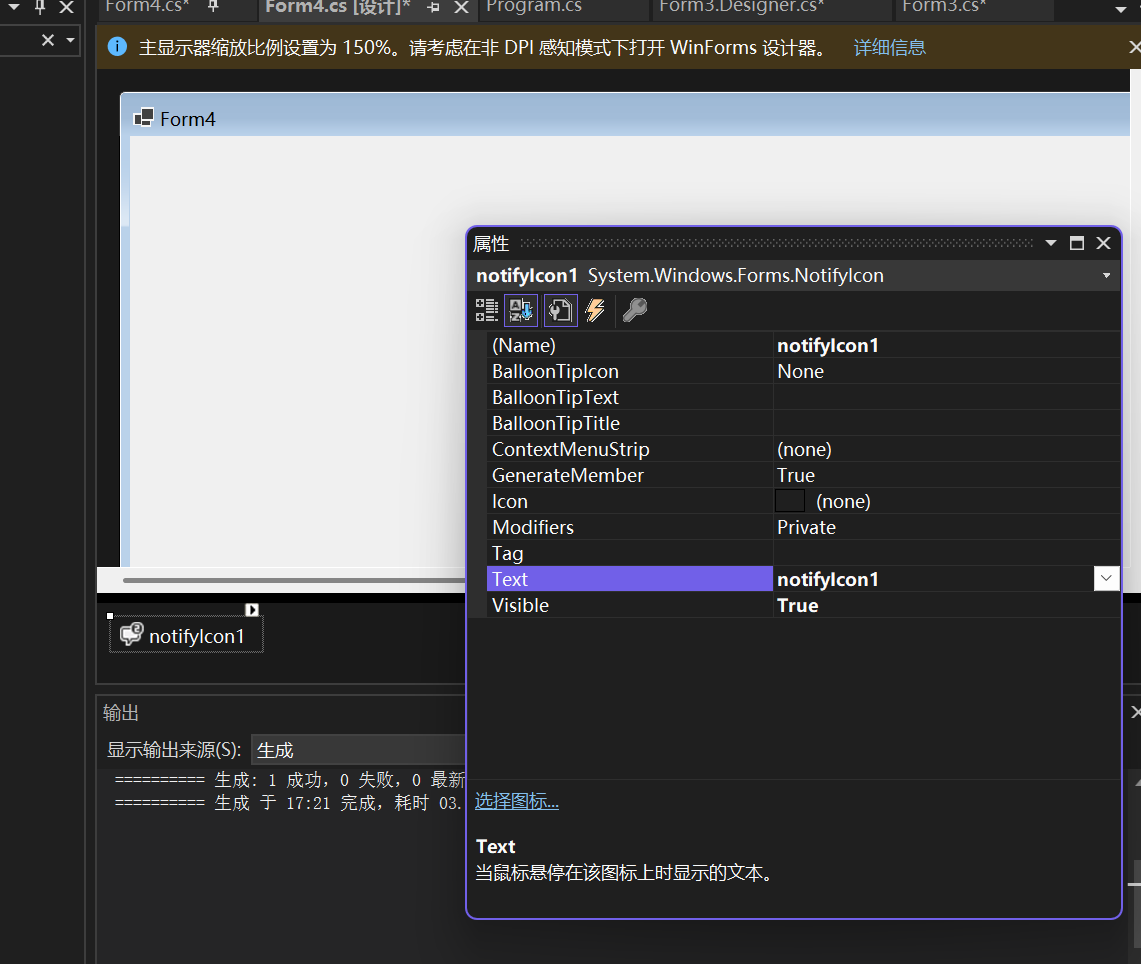This screenshot has height=964, width=1141.
Task: Switch to the Program.cs tab
Action: pos(536,6)
